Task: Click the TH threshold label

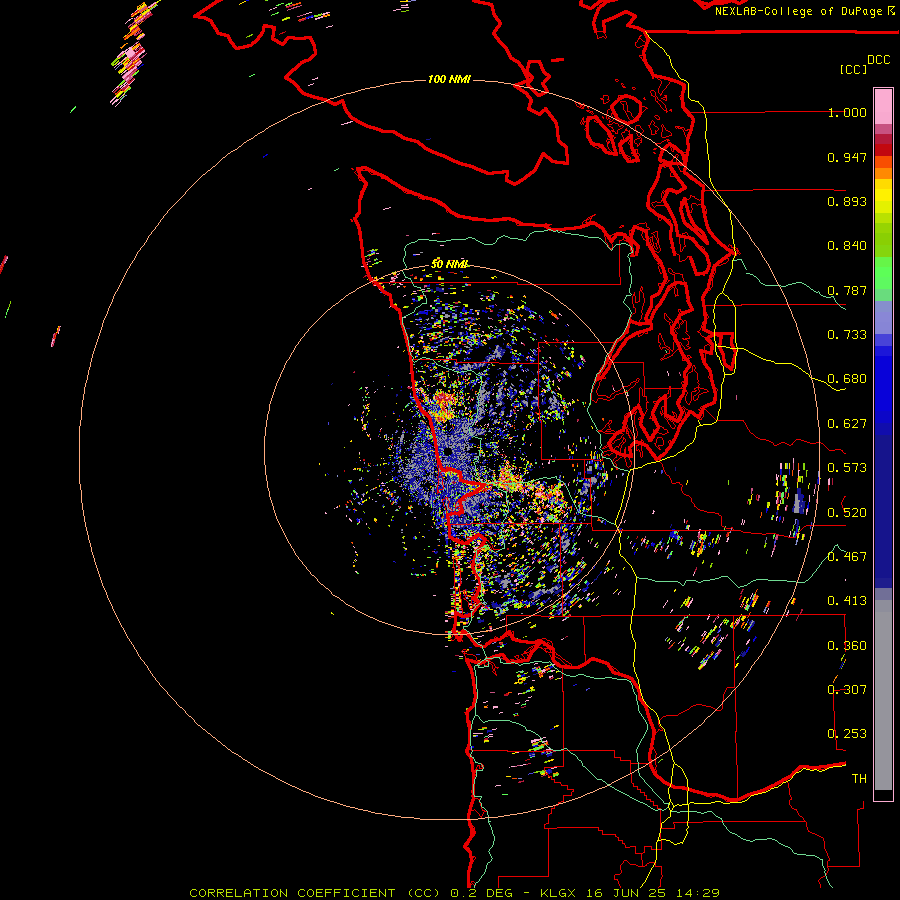Action: [859, 778]
